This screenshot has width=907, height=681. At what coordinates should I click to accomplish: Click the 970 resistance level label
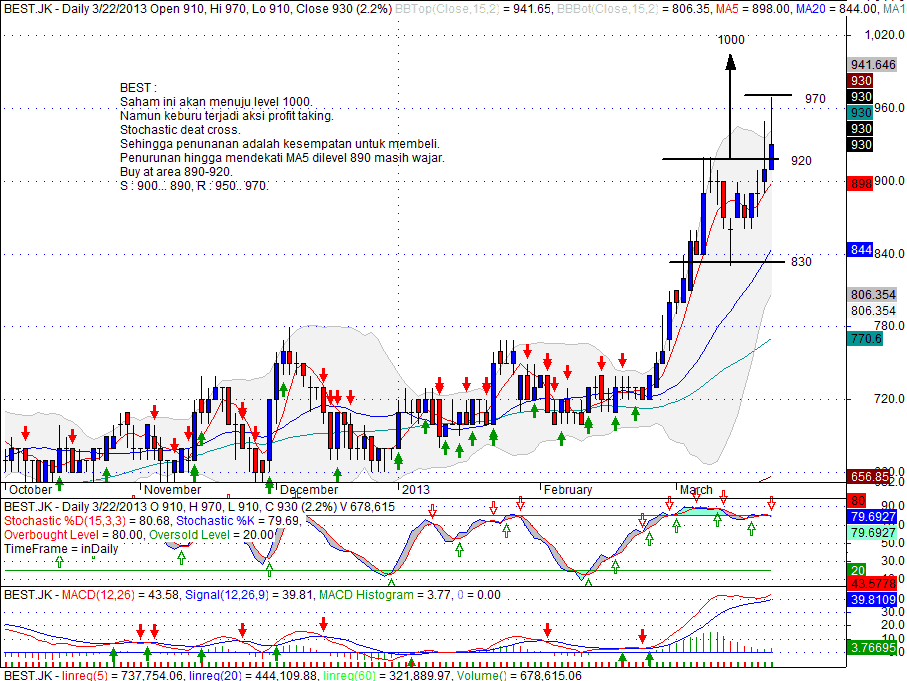tap(815, 99)
